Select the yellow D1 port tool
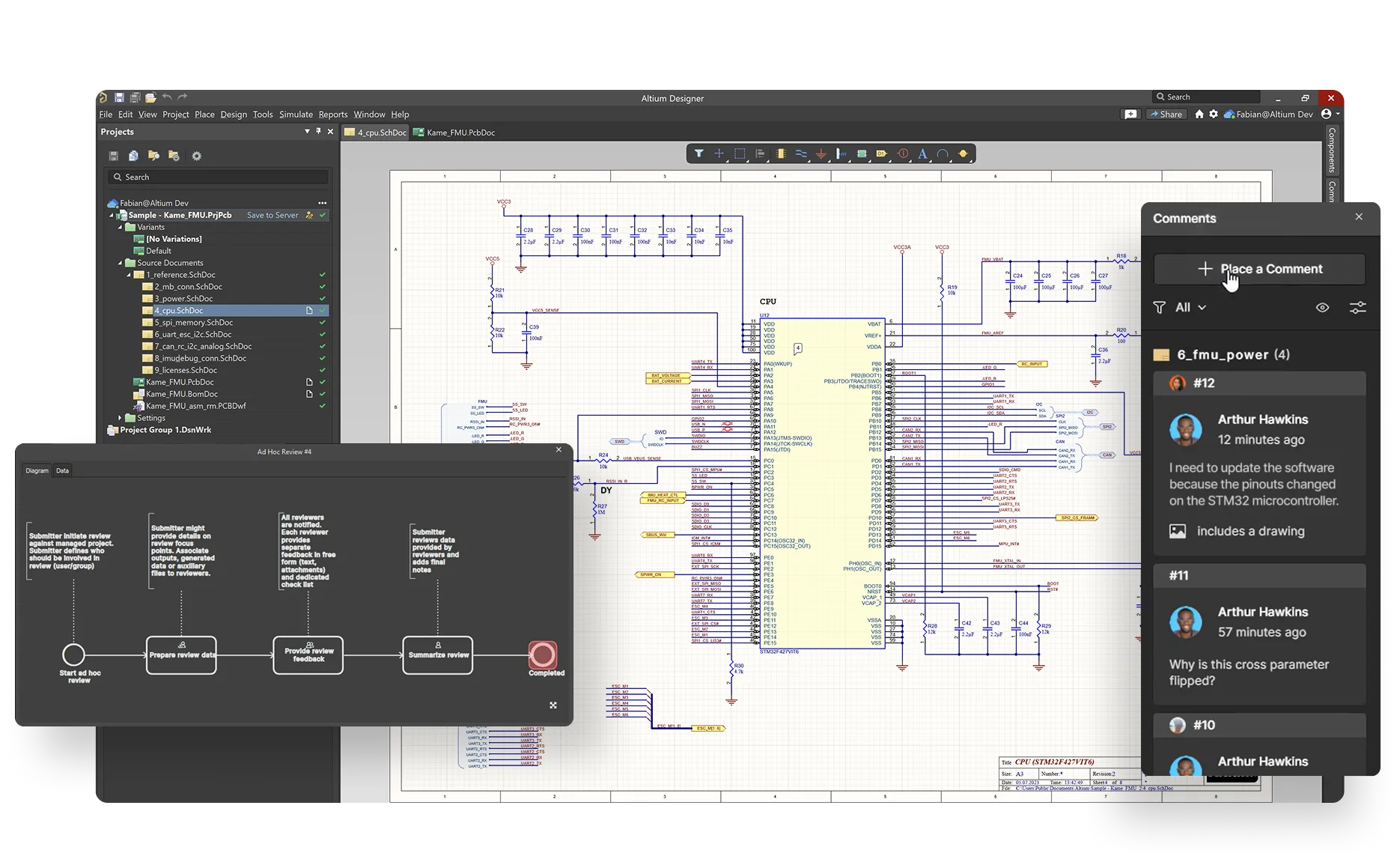Image resolution: width=1400 pixels, height=862 pixels. tap(882, 154)
